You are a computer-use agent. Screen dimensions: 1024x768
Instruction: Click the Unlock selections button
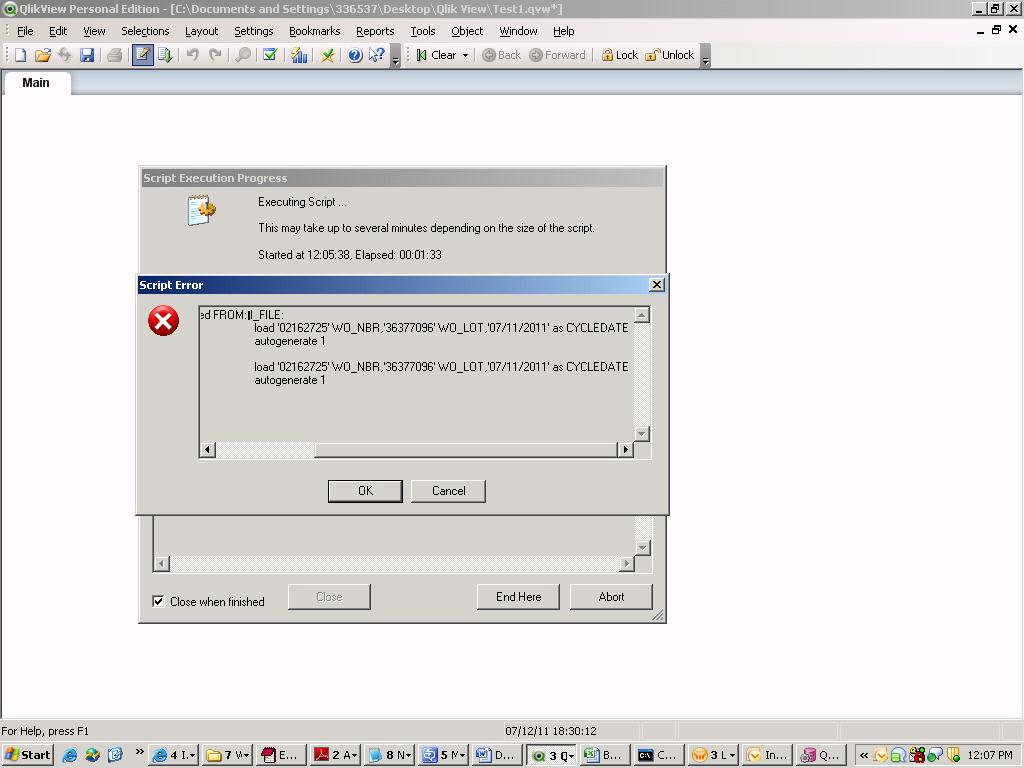(x=669, y=56)
